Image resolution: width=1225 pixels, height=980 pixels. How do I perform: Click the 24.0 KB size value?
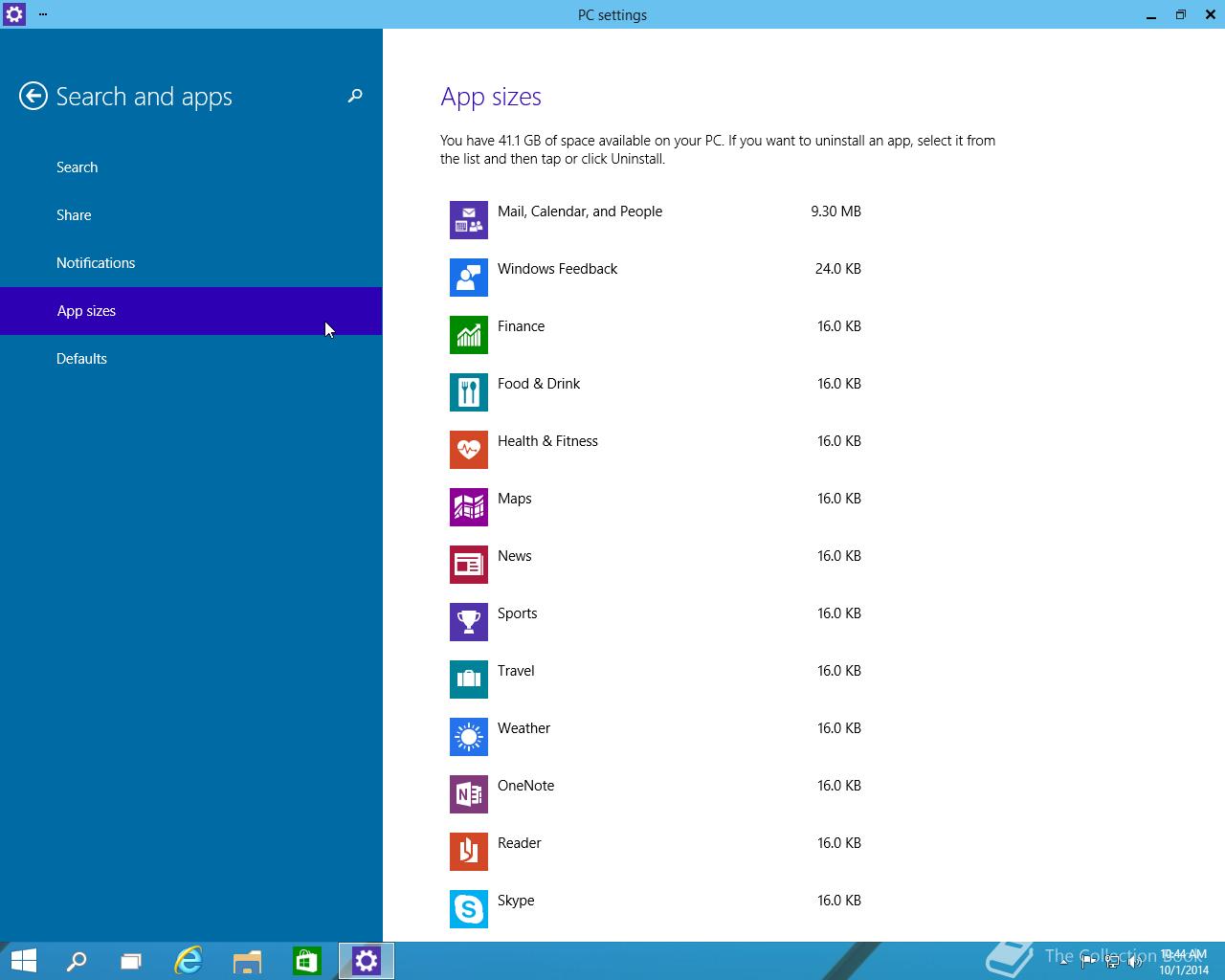tap(838, 269)
